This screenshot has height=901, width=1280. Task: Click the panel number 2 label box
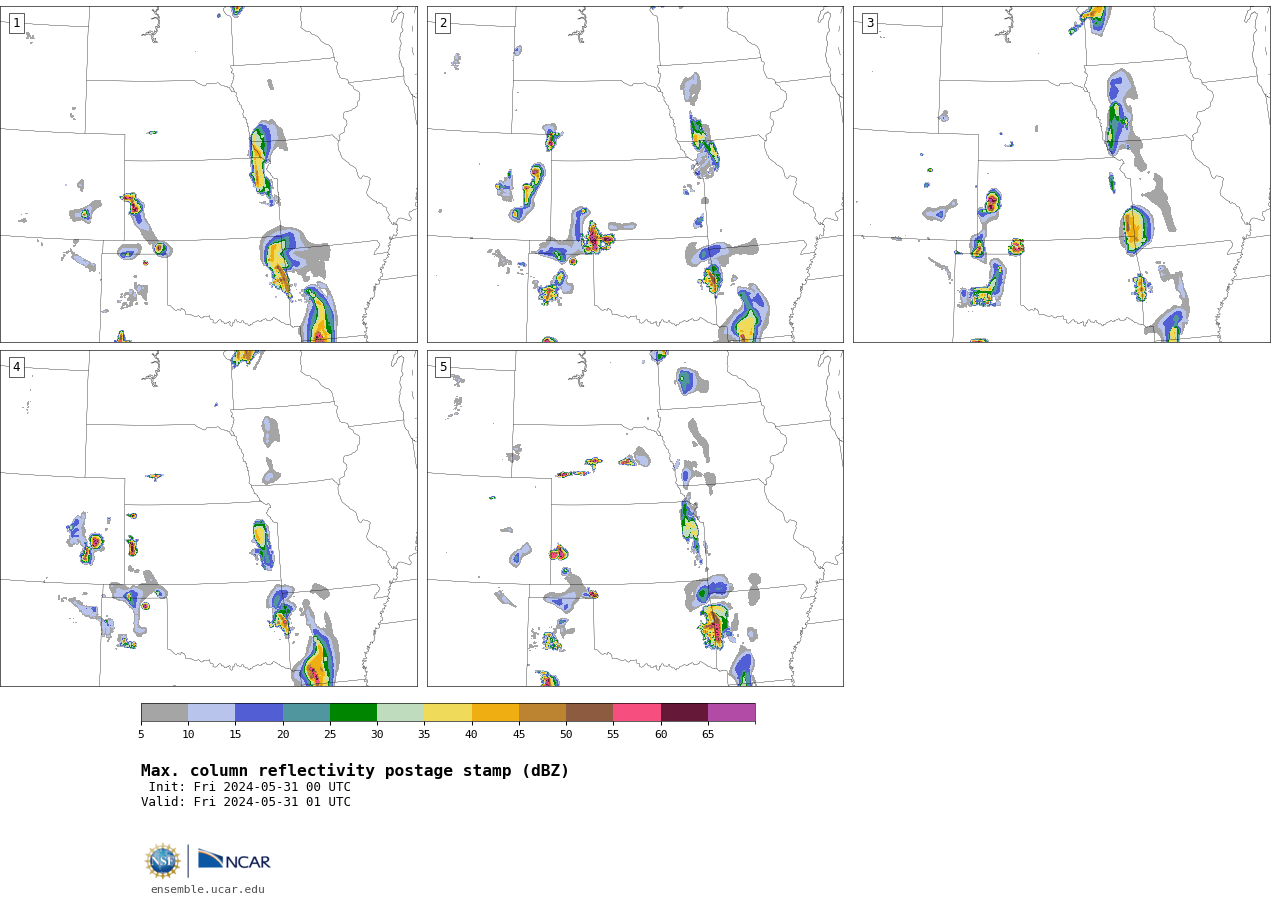pyautogui.click(x=443, y=23)
